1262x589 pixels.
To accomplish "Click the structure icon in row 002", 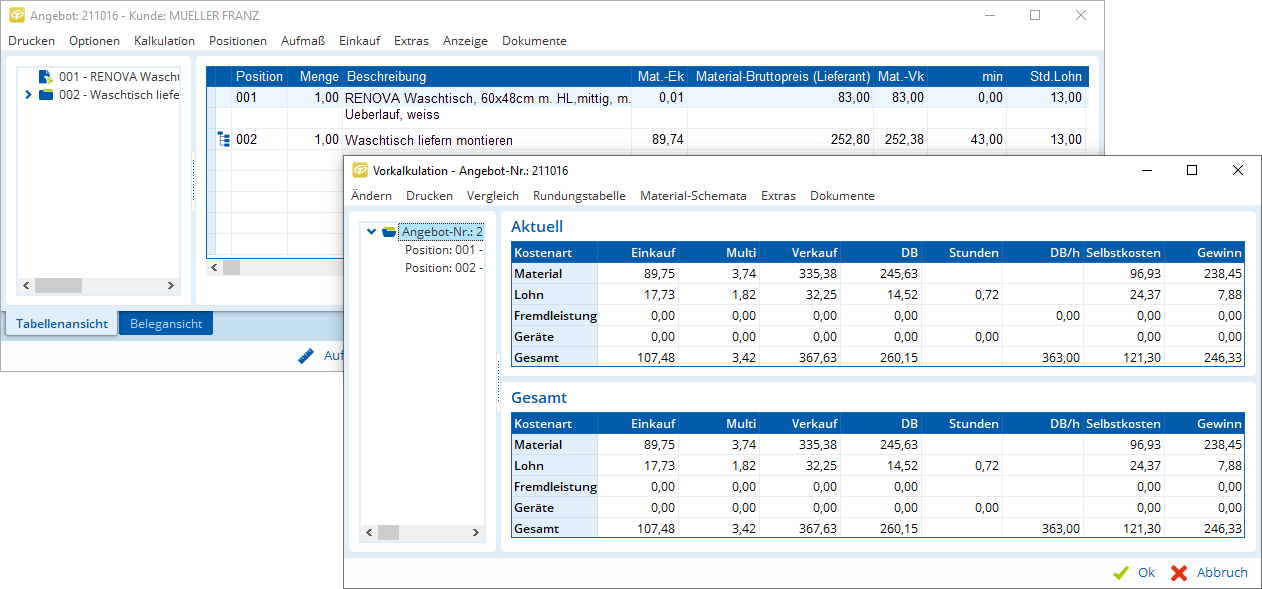I will click(223, 140).
